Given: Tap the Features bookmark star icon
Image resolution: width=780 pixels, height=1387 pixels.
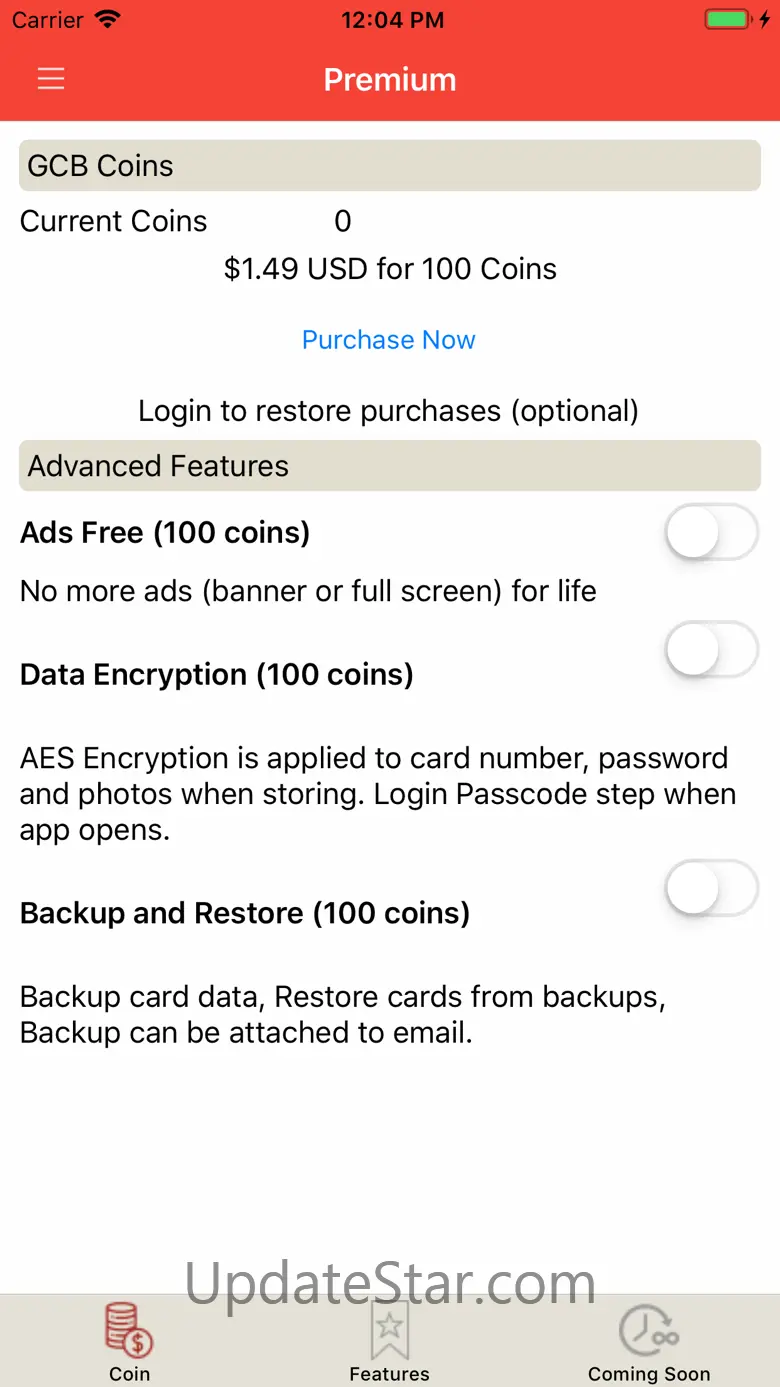Looking at the screenshot, I should click(389, 1329).
